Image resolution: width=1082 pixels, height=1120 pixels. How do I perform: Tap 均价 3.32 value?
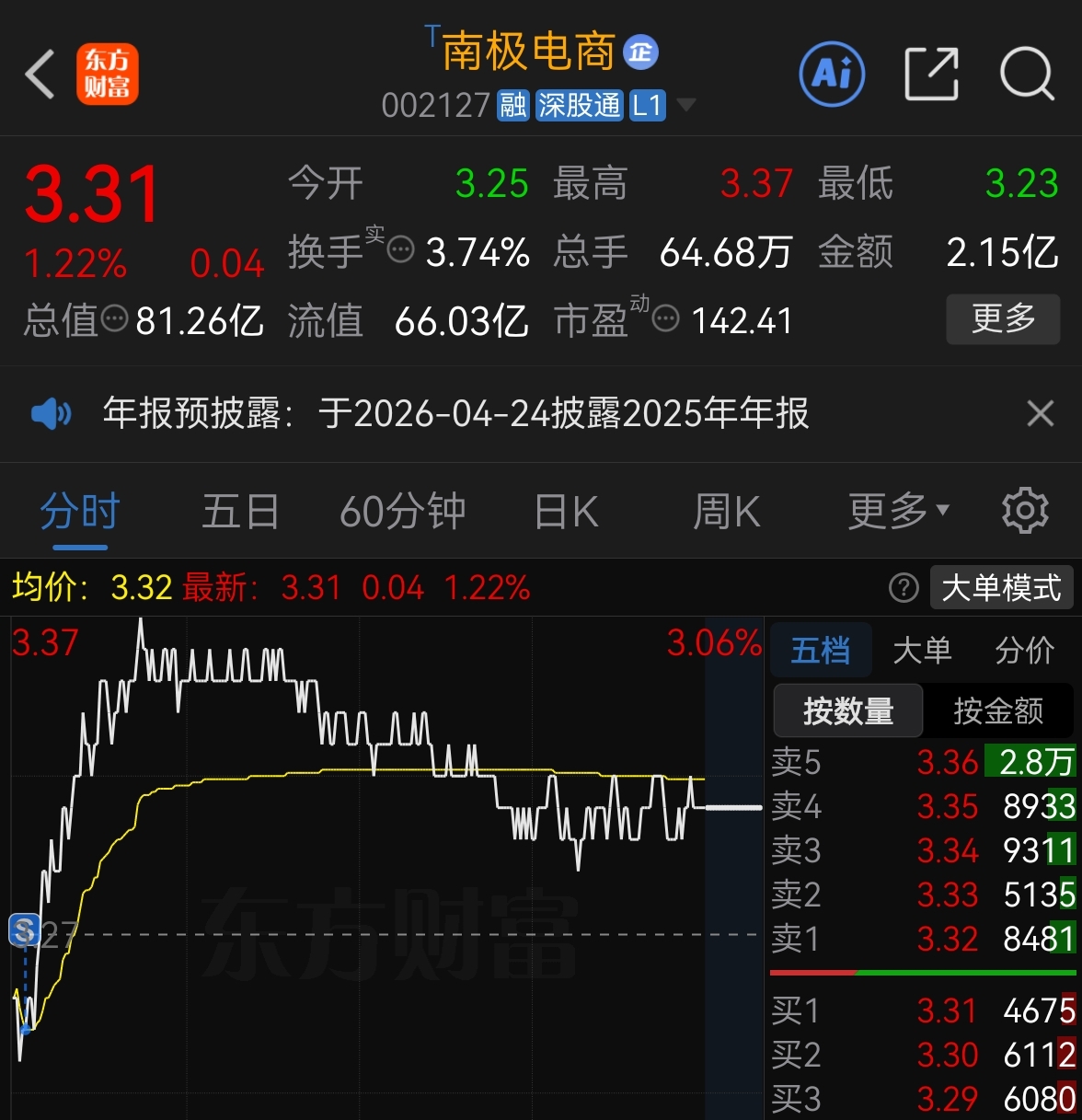click(x=142, y=587)
